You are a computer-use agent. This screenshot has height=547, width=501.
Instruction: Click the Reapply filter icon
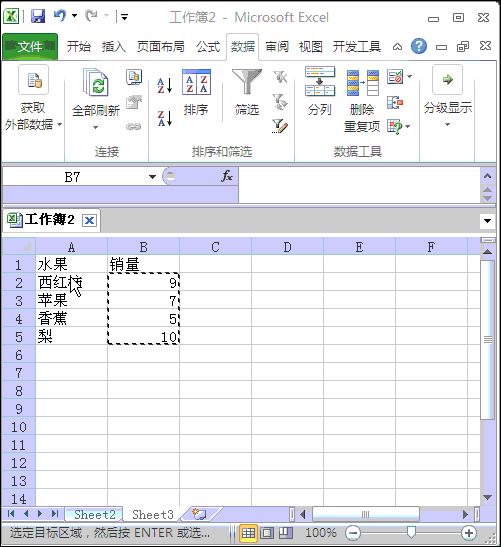click(x=280, y=102)
